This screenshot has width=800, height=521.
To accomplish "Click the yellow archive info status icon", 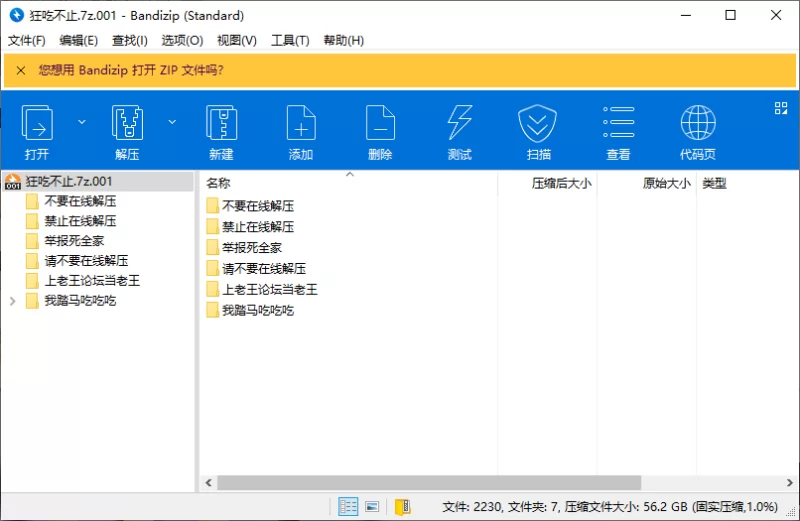I will coord(403,507).
